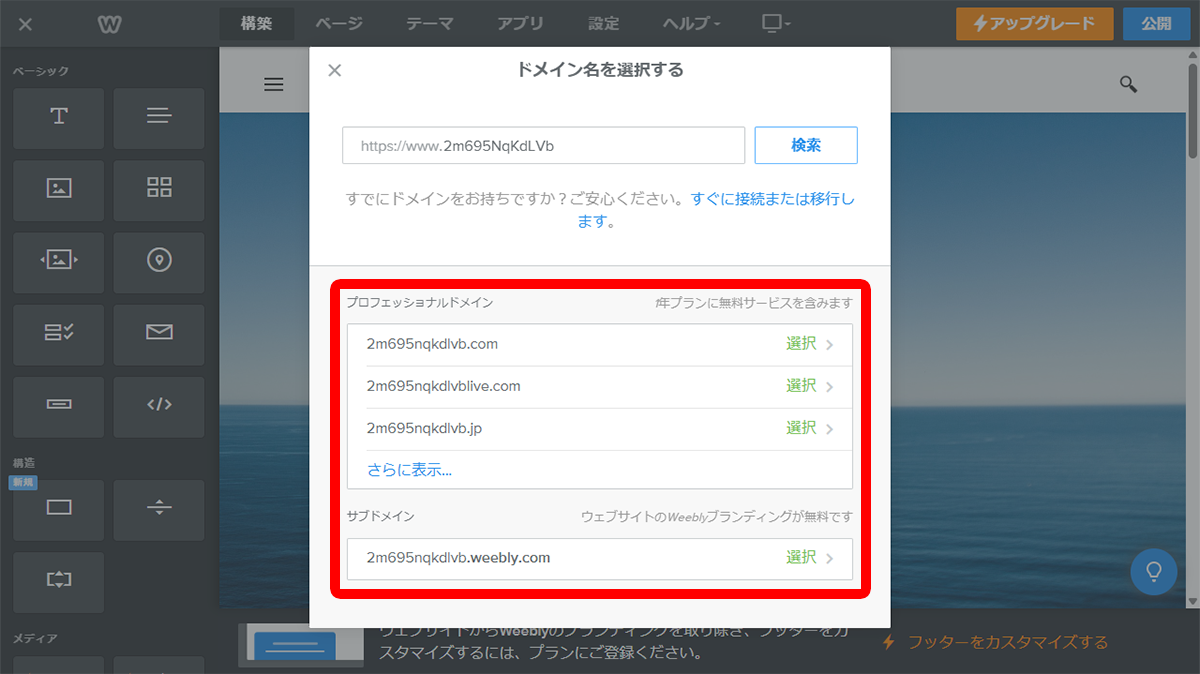Screen dimensions: 1200x674
Task: Open the ヘルプ dropdown menu
Action: coord(691,23)
